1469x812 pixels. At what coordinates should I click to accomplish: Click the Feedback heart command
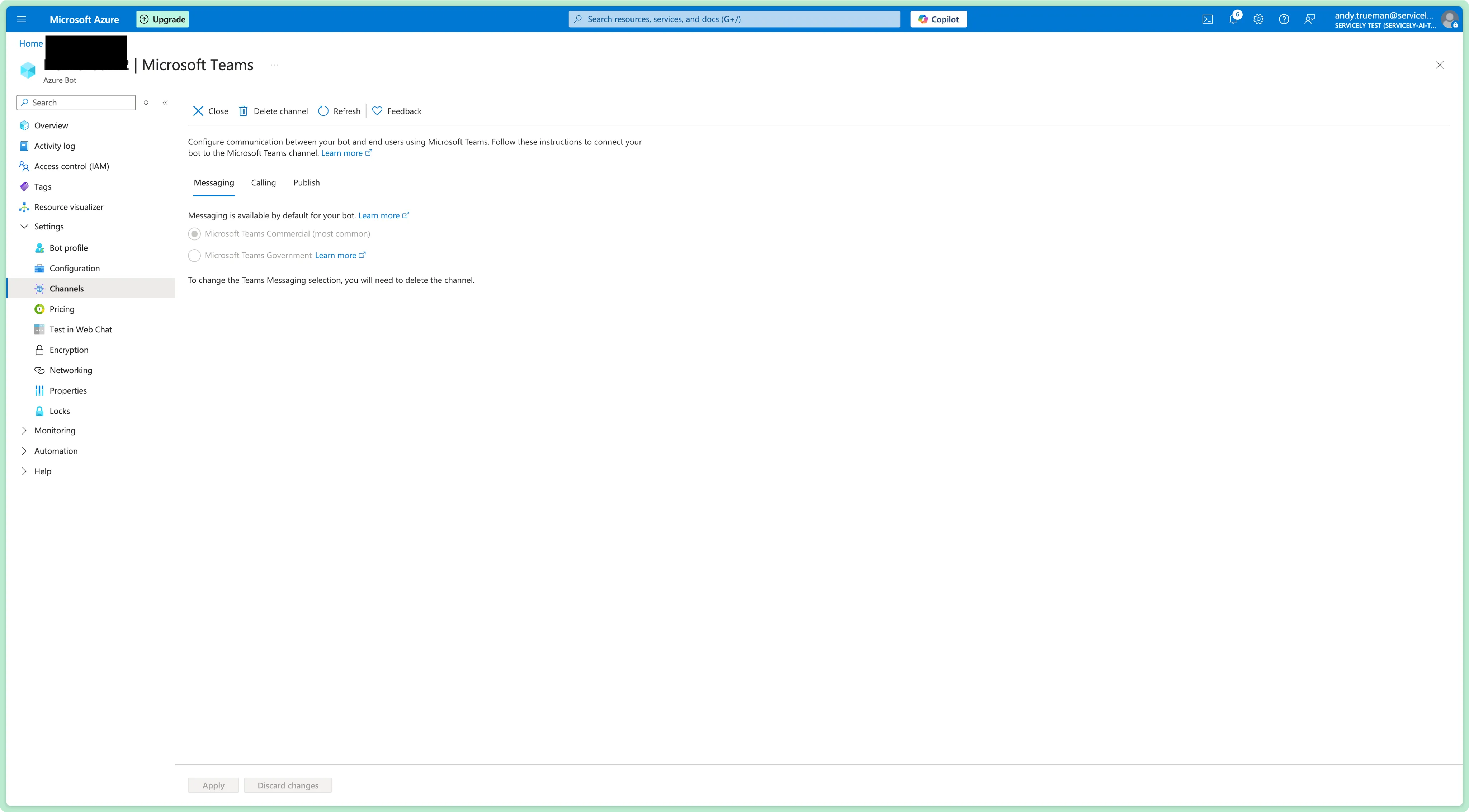click(397, 111)
